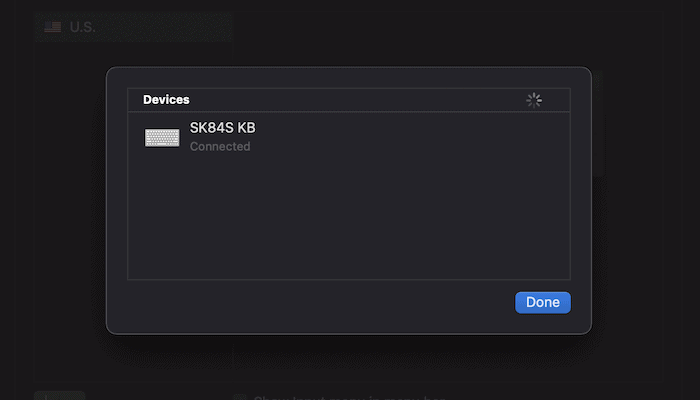The height and width of the screenshot is (400, 700).
Task: Click empty space in the Devices list
Action: [x=348, y=220]
